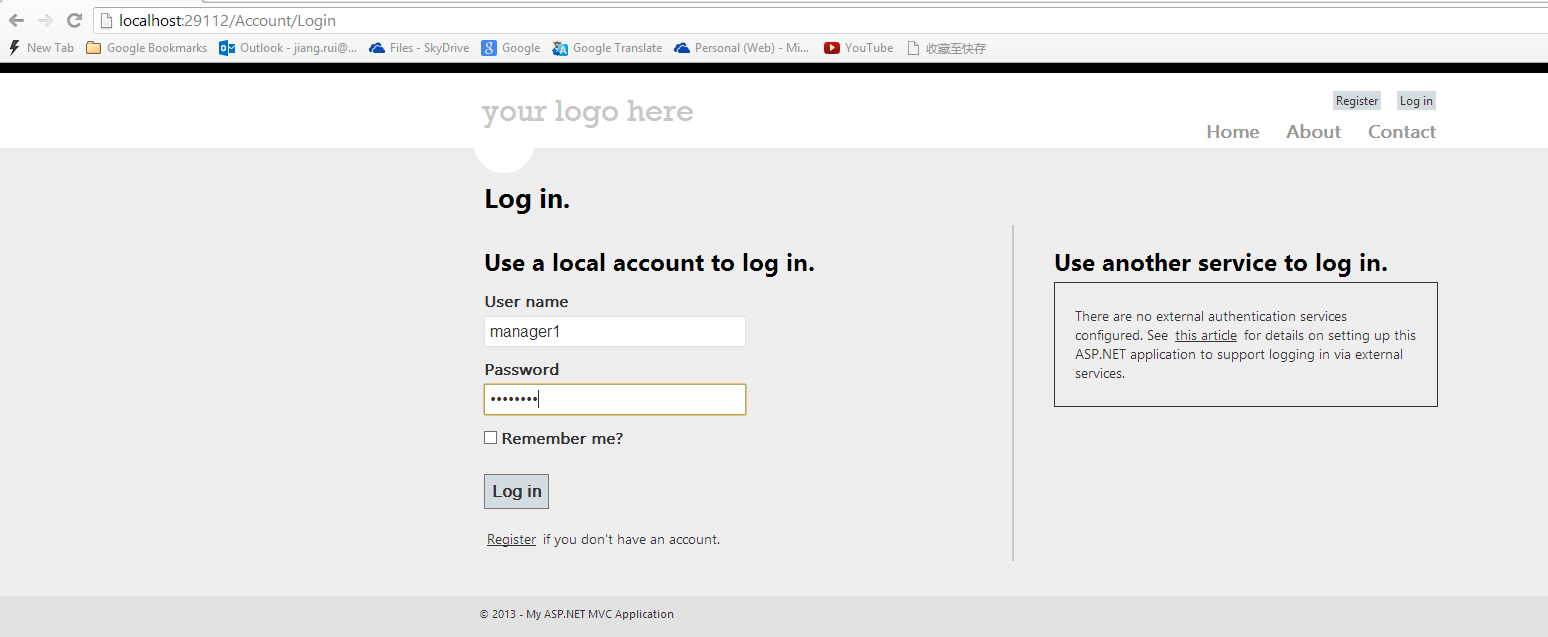Click the header Register button
1548x637 pixels.
pyautogui.click(x=1357, y=101)
